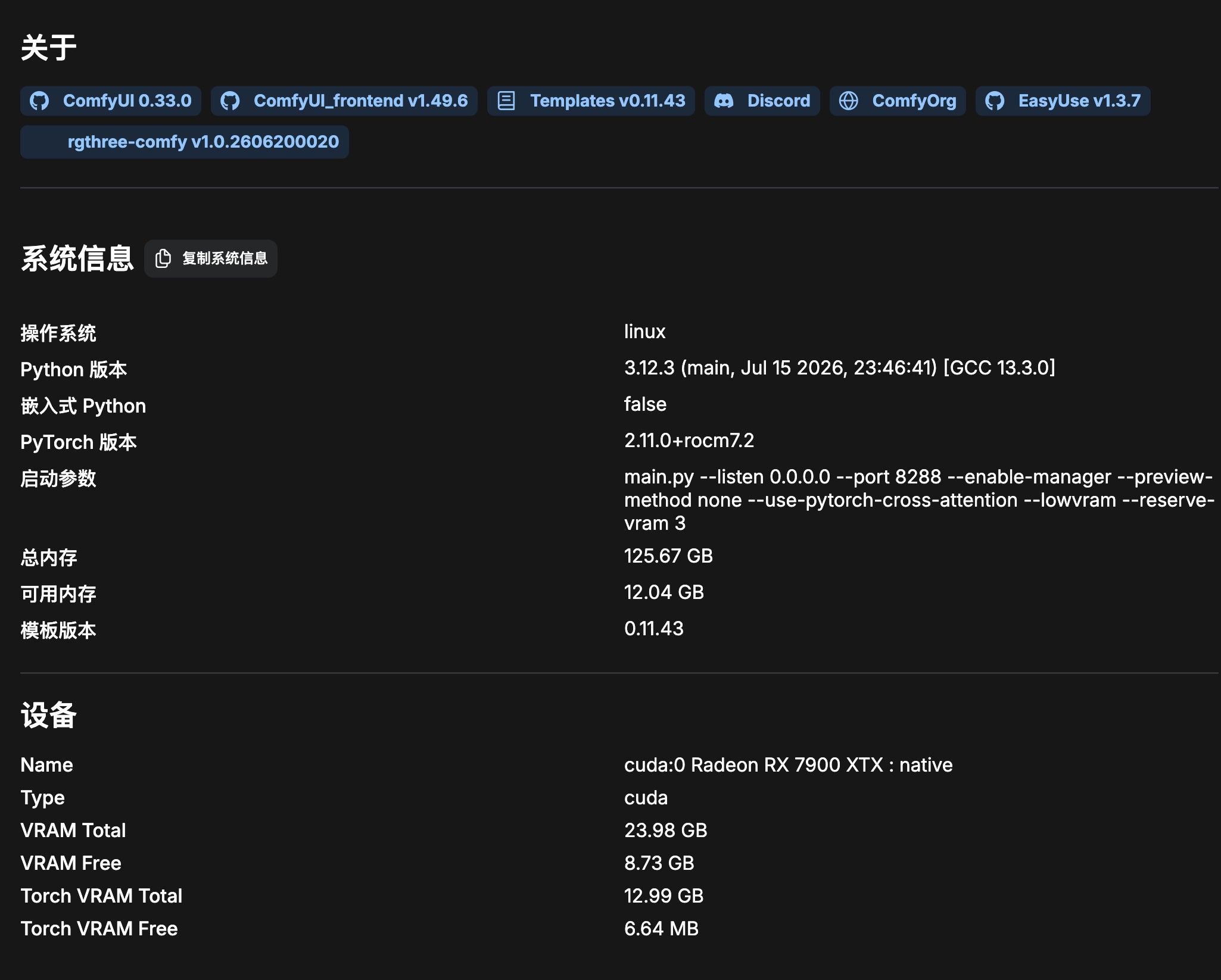Click the globe icon beside ComfyOrg
1221x980 pixels.
[849, 101]
